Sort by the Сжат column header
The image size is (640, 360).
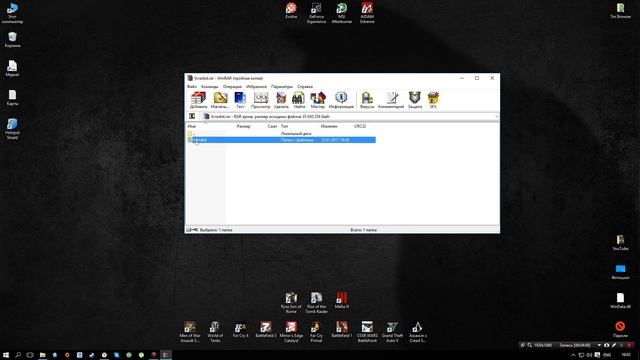pyautogui.click(x=272, y=126)
